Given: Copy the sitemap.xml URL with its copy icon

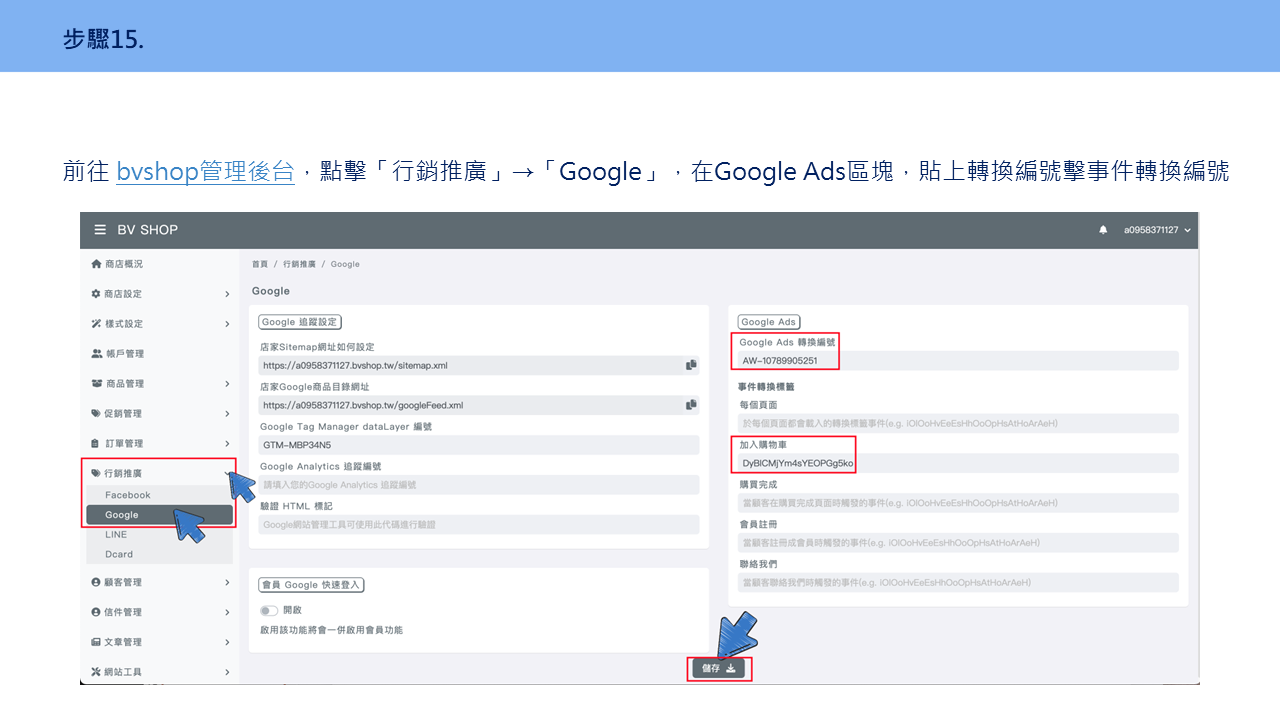Looking at the screenshot, I should 691,365.
